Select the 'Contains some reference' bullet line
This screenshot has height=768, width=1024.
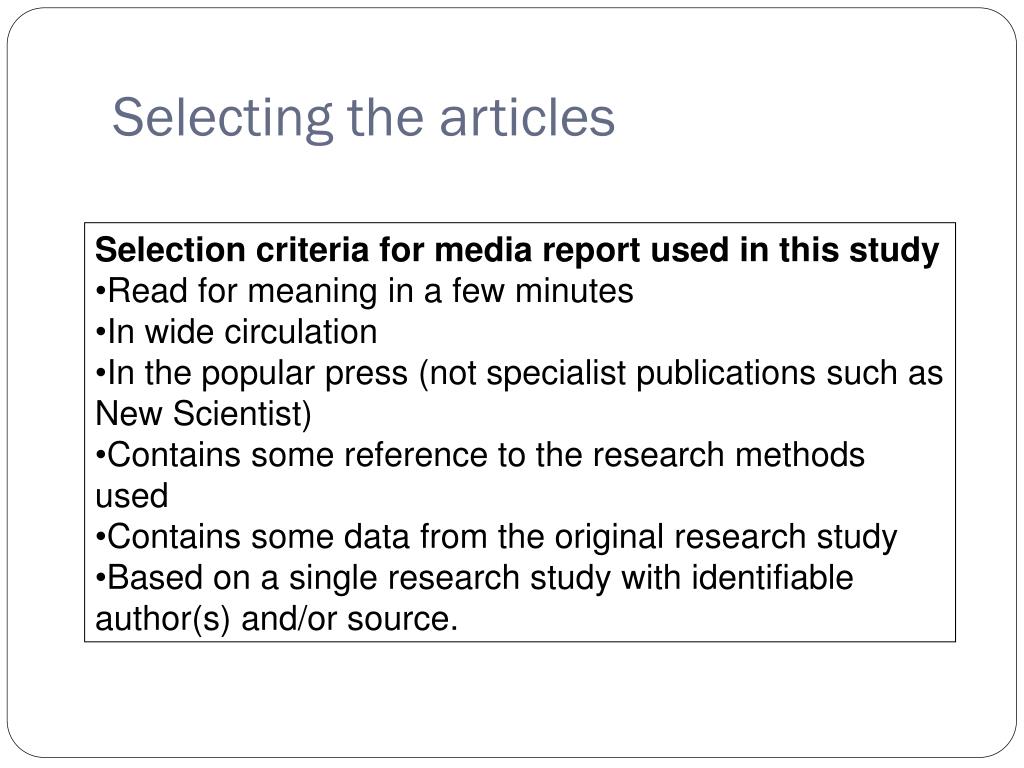pyautogui.click(x=480, y=455)
